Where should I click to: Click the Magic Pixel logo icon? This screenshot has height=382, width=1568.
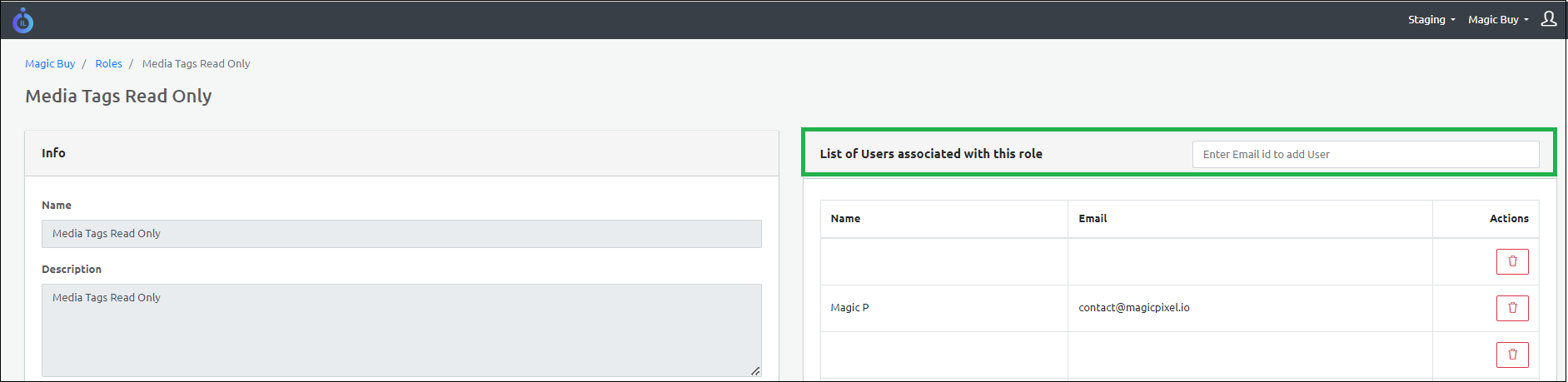[23, 21]
